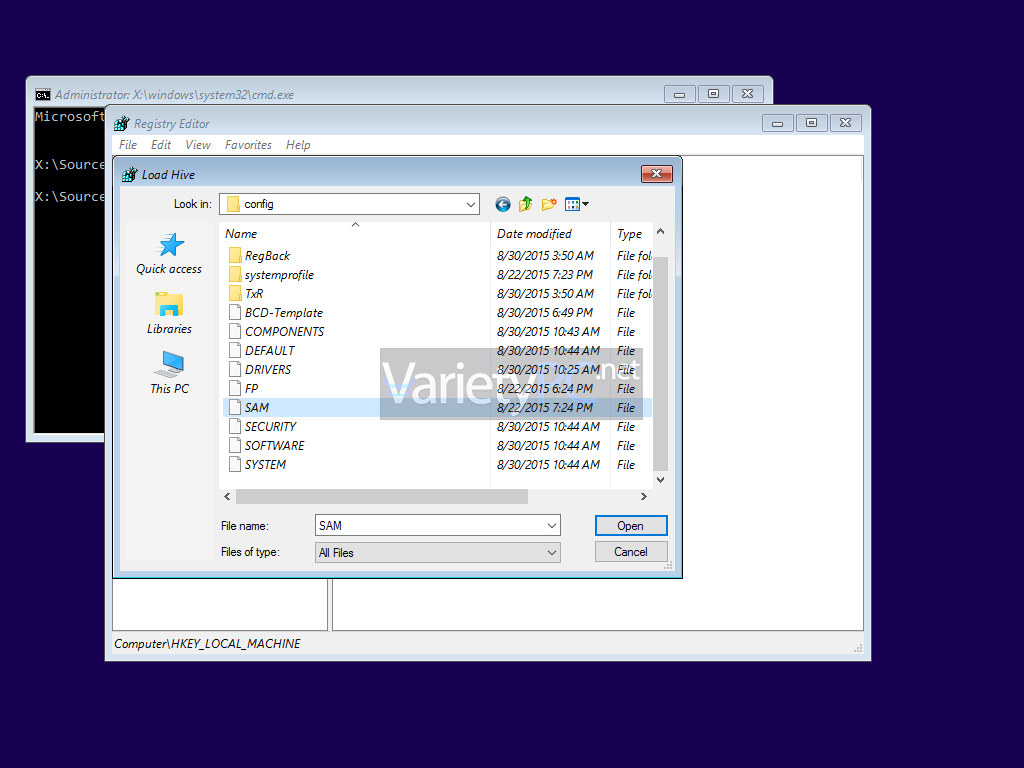Sort files by Name column header

[x=355, y=233]
